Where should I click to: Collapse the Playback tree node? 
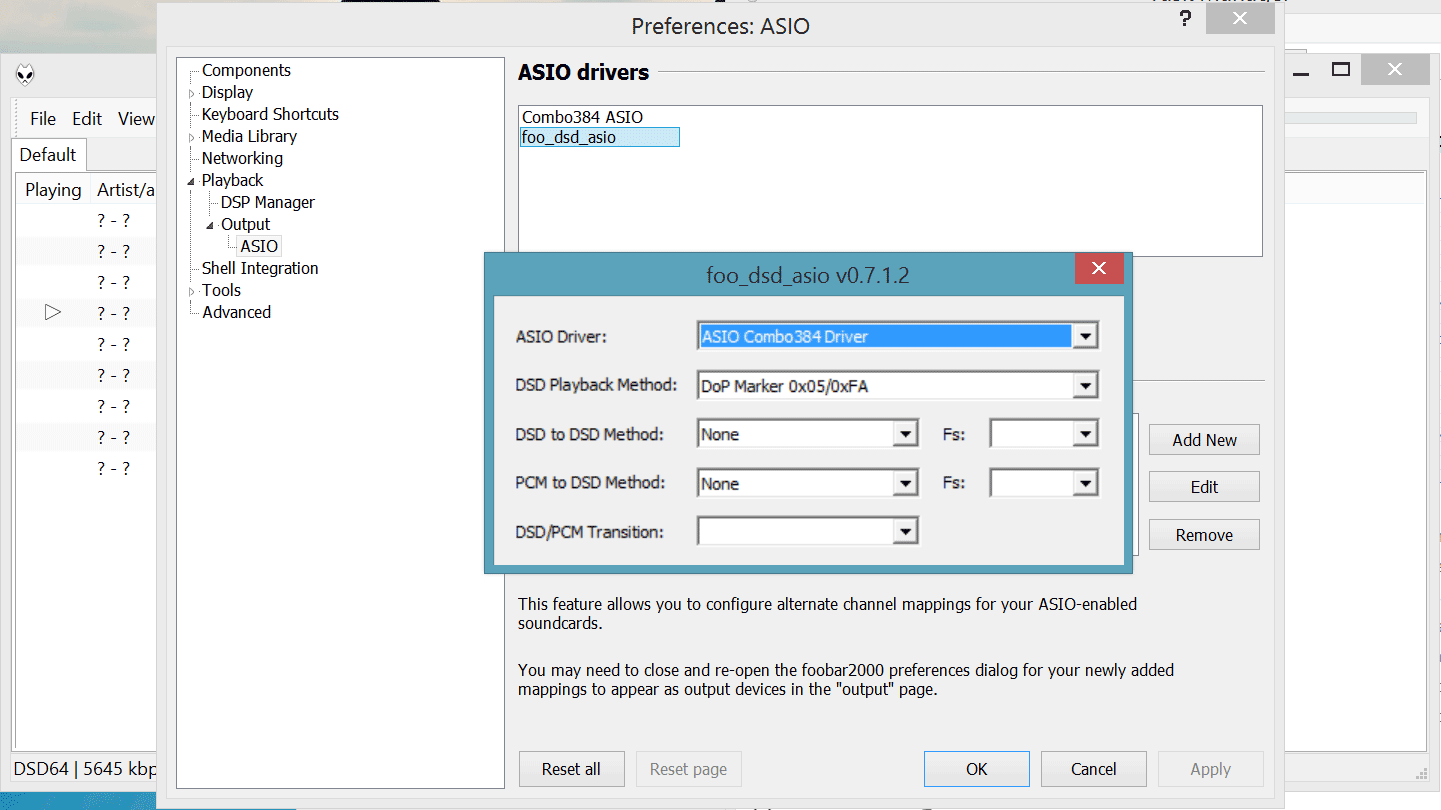(192, 181)
